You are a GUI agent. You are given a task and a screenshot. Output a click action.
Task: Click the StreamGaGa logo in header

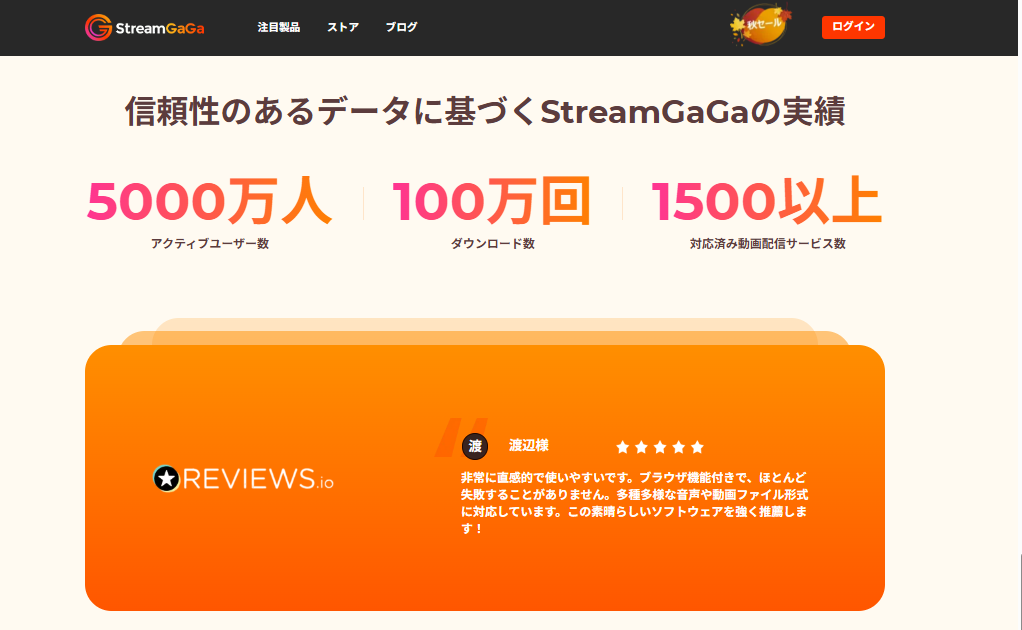[x=145, y=27]
